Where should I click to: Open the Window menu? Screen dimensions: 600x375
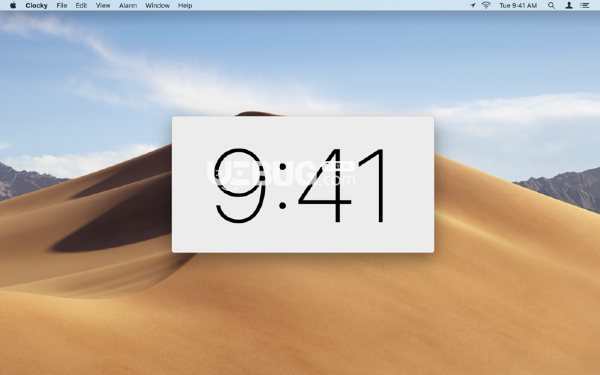click(x=157, y=5)
